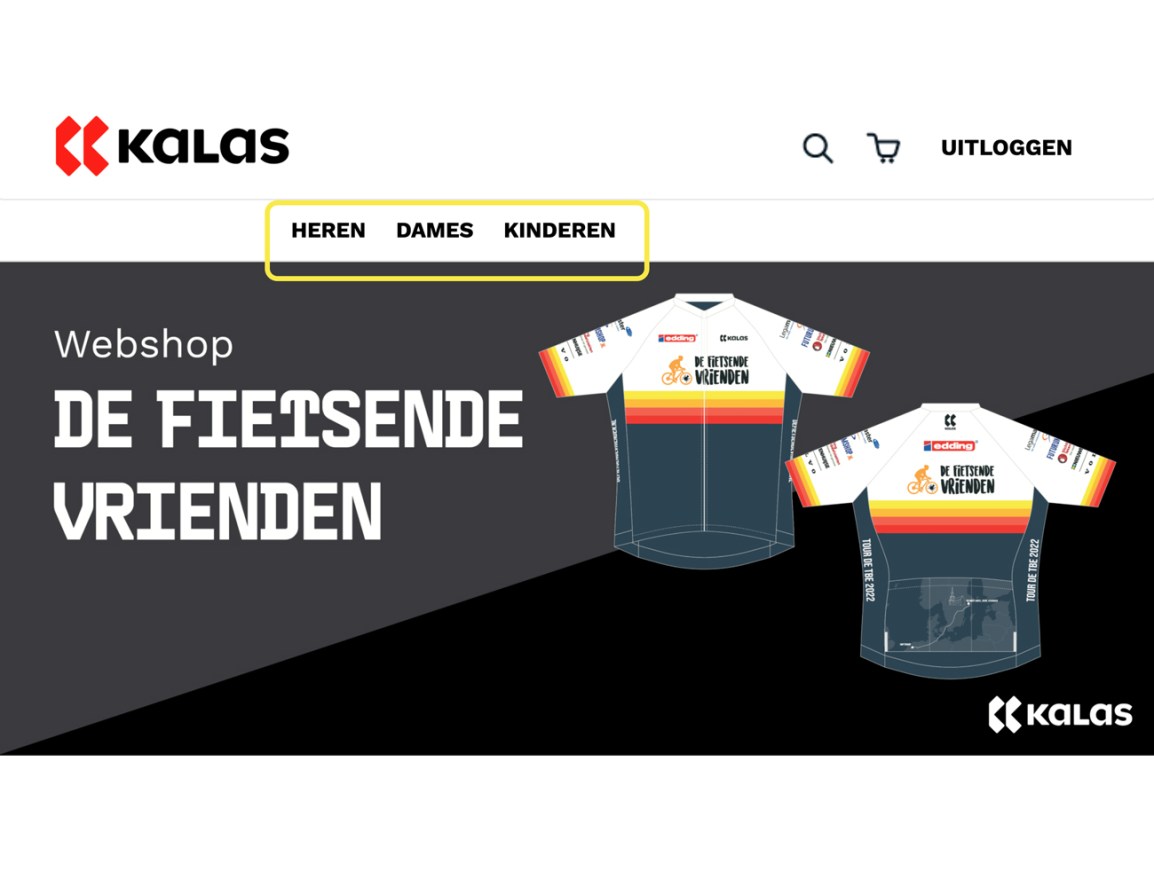Click the orange cyclist logo on the back jersey
The height and width of the screenshot is (887, 1154).
[921, 480]
